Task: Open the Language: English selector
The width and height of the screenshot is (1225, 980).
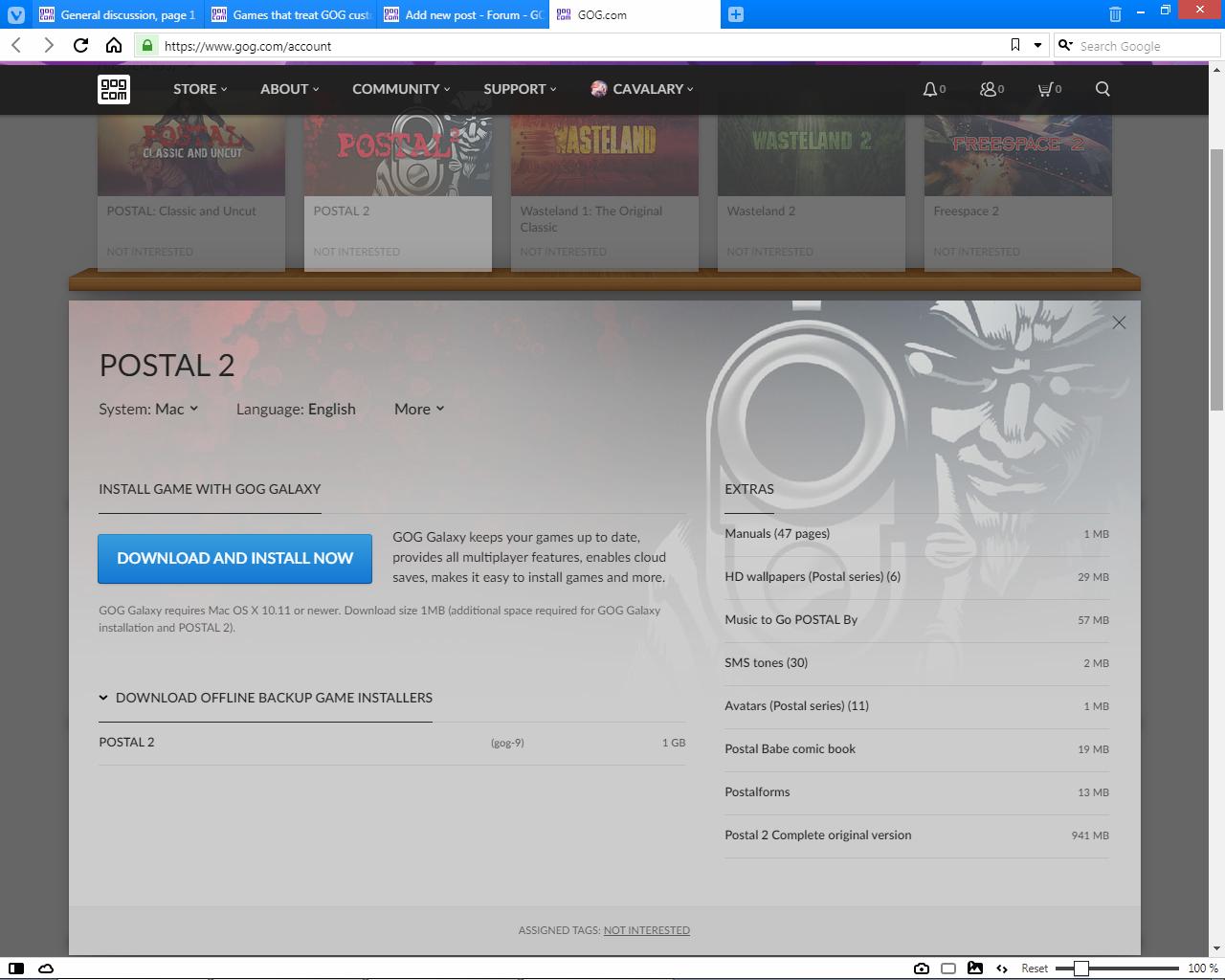Action: [296, 409]
